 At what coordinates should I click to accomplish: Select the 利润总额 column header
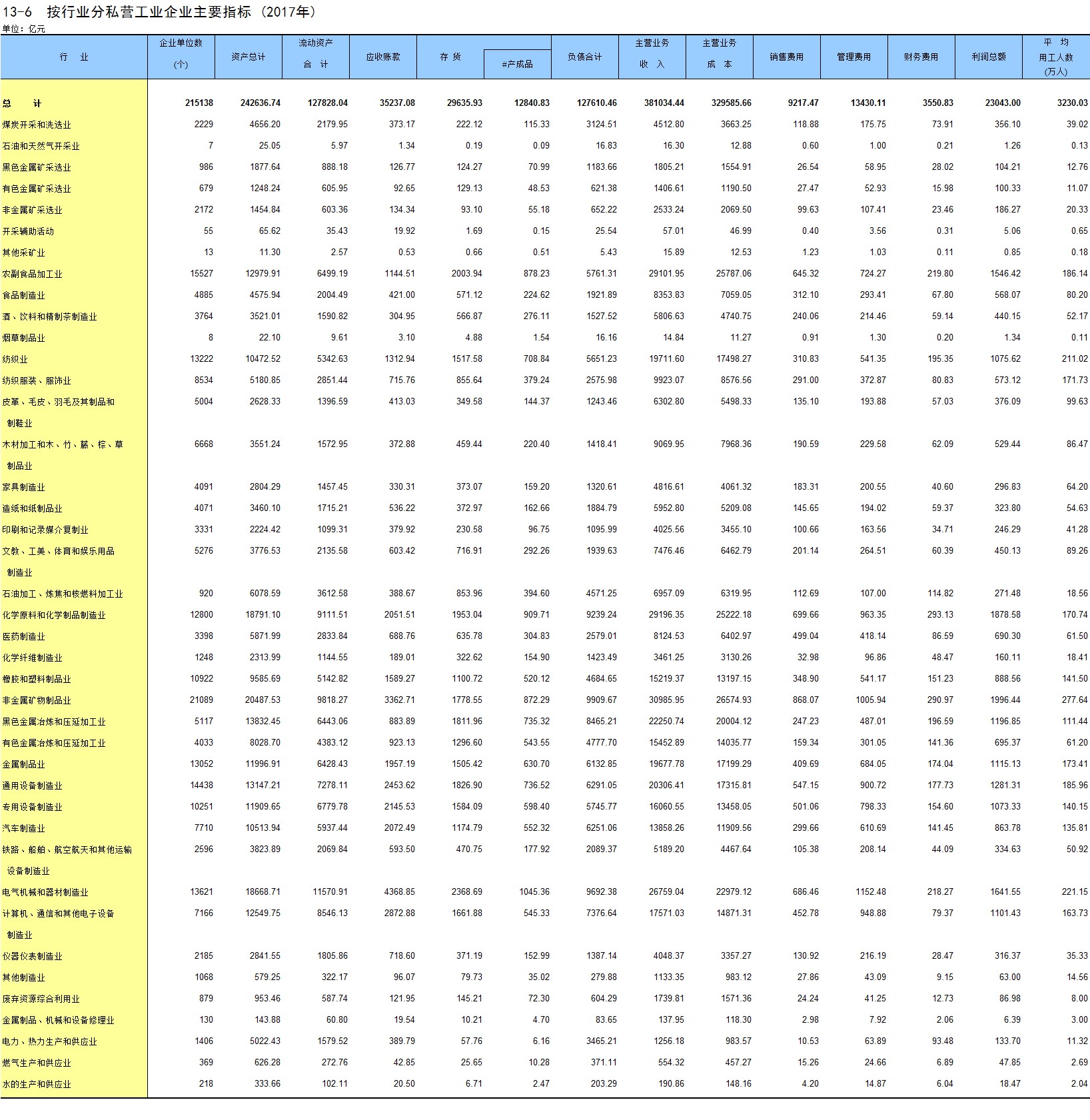[x=988, y=57]
